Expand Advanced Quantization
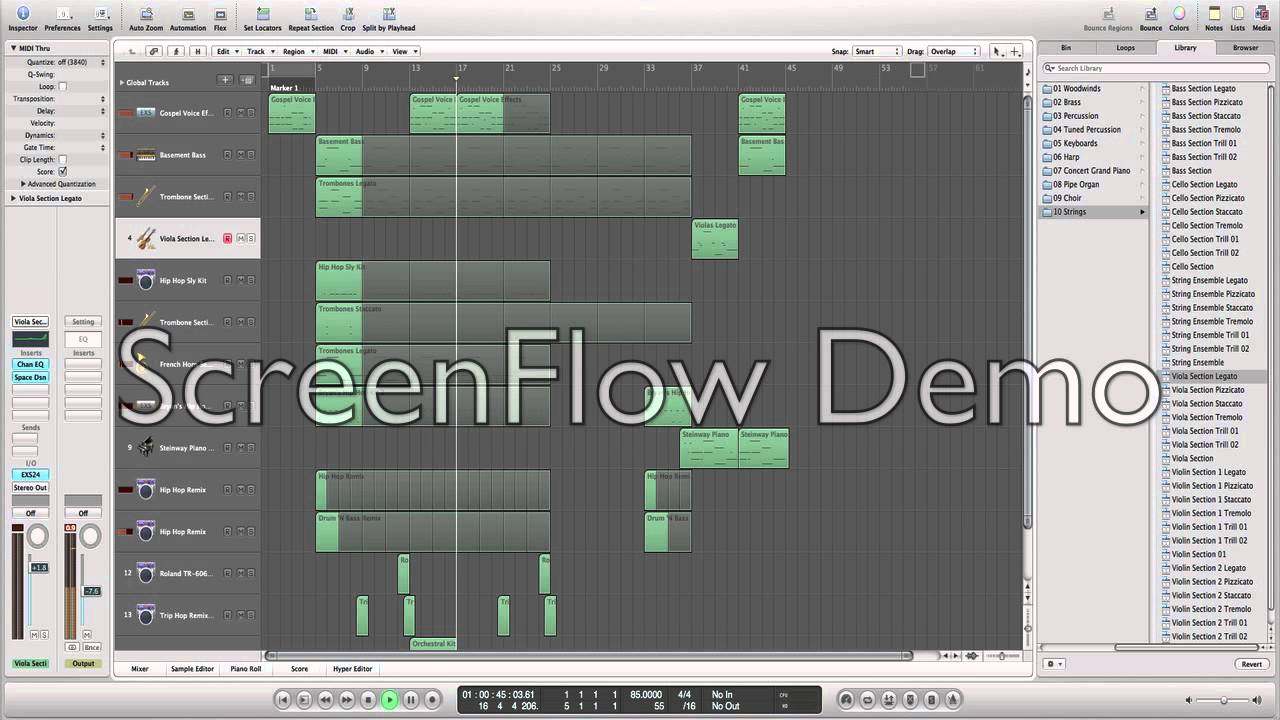The height and width of the screenshot is (720, 1280). click(x=23, y=184)
